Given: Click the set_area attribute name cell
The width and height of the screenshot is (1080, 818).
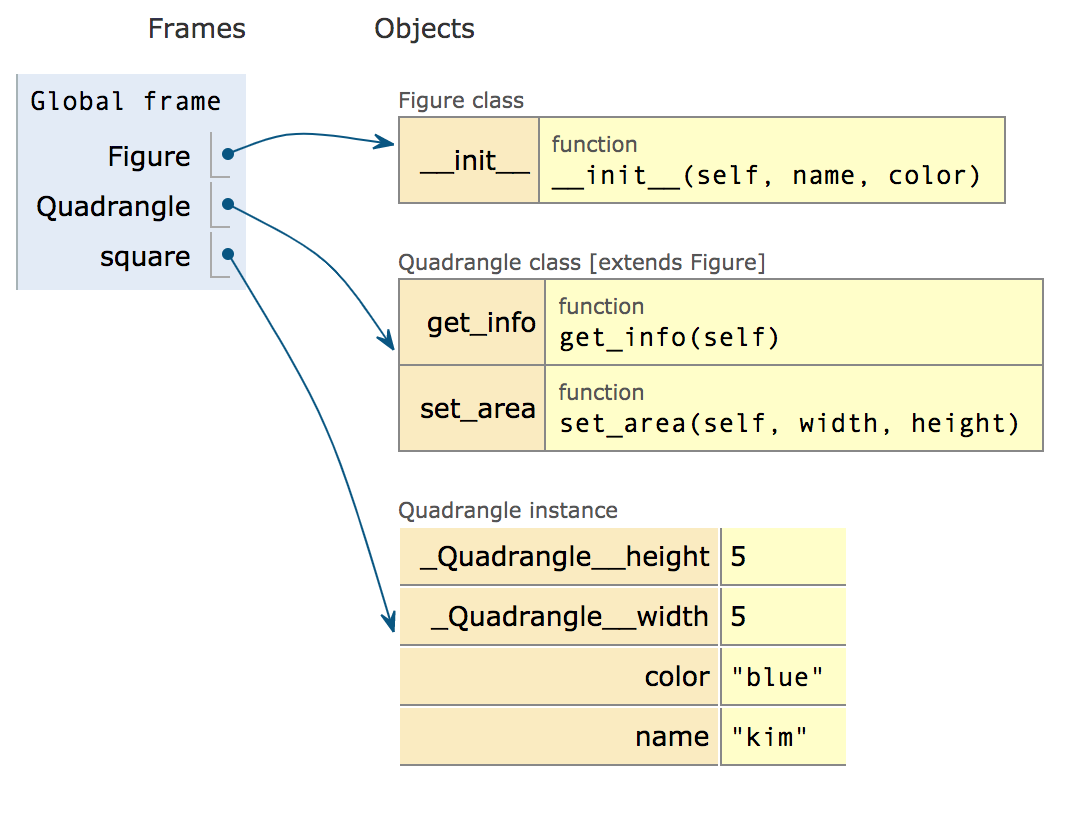Looking at the screenshot, I should pos(472,408).
